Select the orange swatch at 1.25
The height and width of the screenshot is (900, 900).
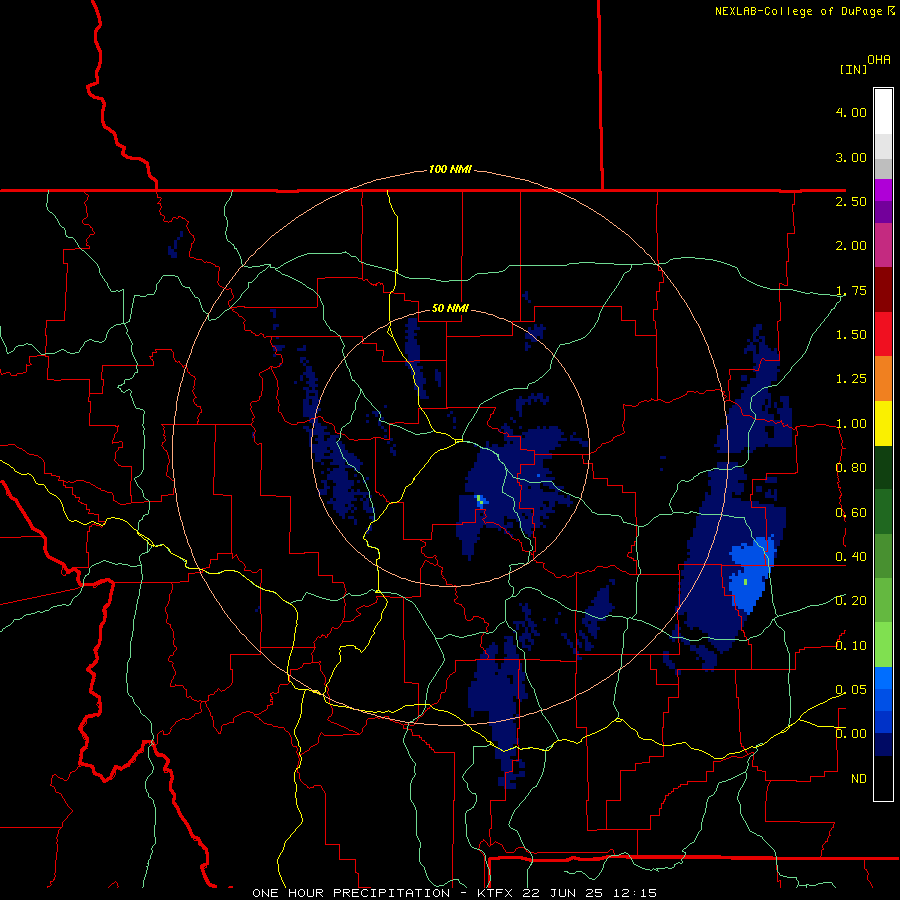click(883, 378)
